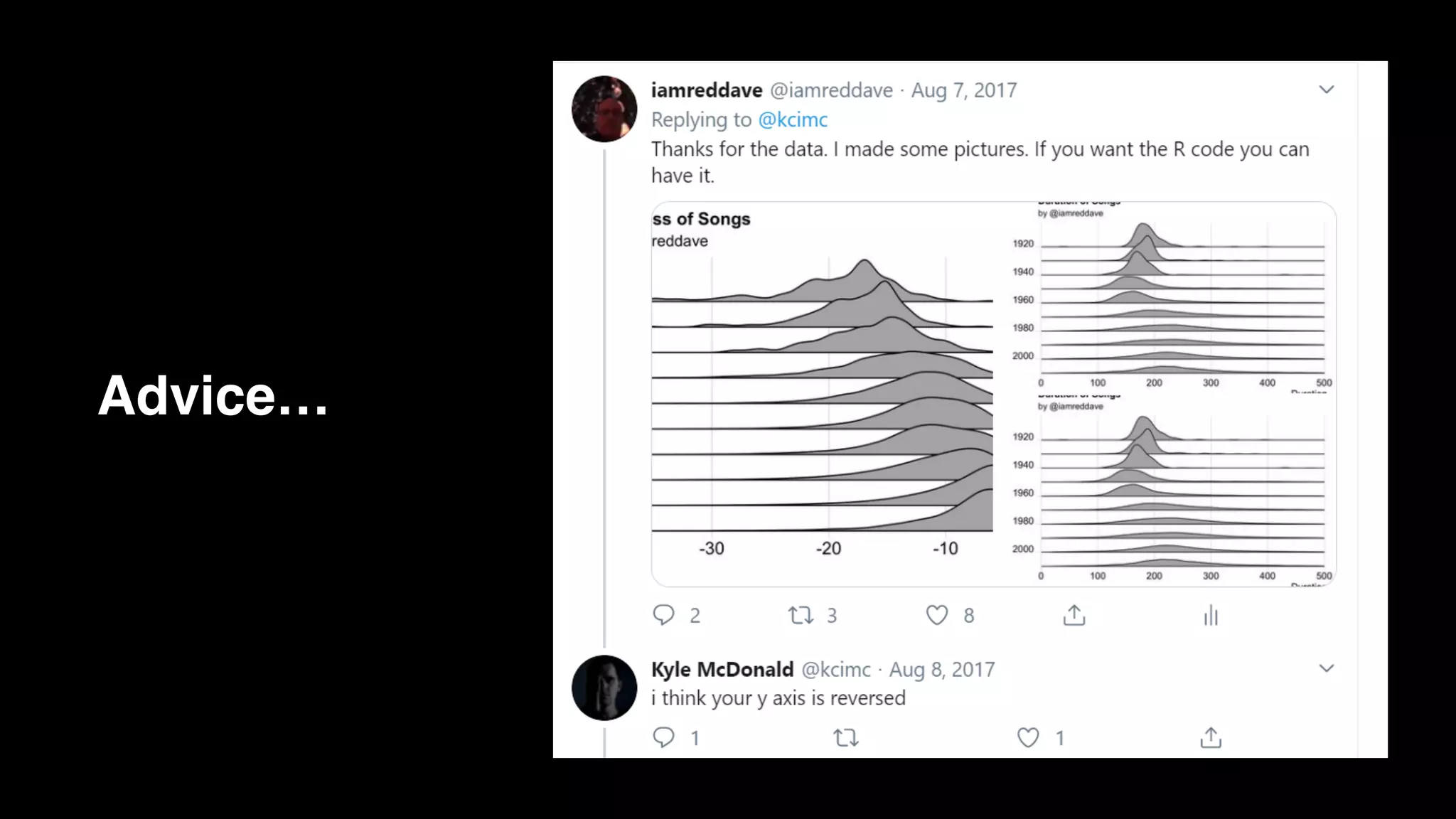Image resolution: width=1456 pixels, height=819 pixels.
Task: Open the large loudness ridgeline chart image
Action: pyautogui.click(x=823, y=395)
